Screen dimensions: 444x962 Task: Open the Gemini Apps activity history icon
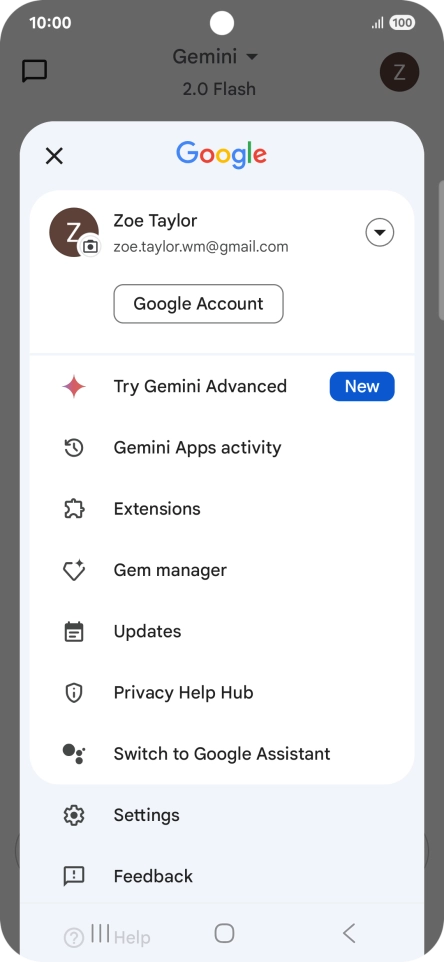[74, 448]
